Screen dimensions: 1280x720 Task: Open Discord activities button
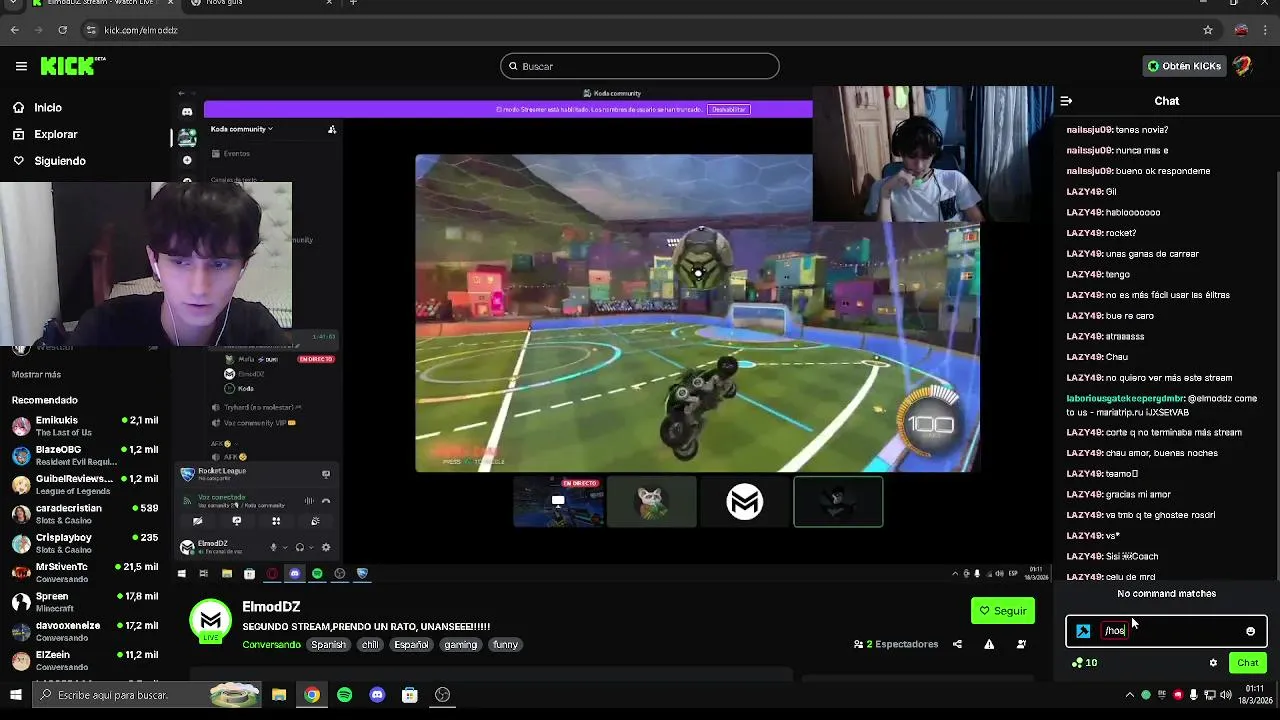pyautogui.click(x=276, y=521)
